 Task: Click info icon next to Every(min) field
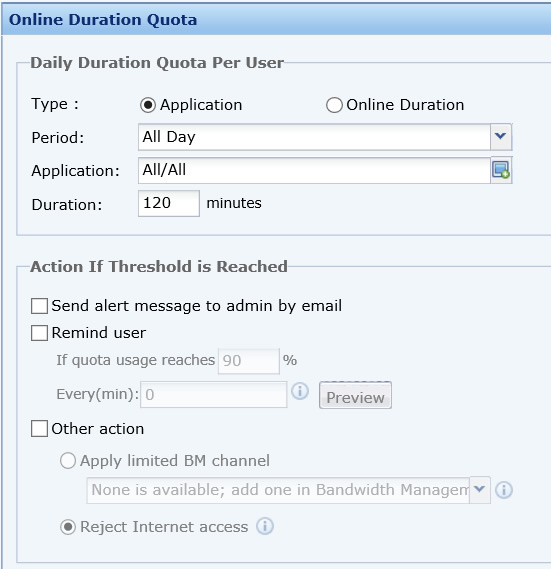point(300,392)
